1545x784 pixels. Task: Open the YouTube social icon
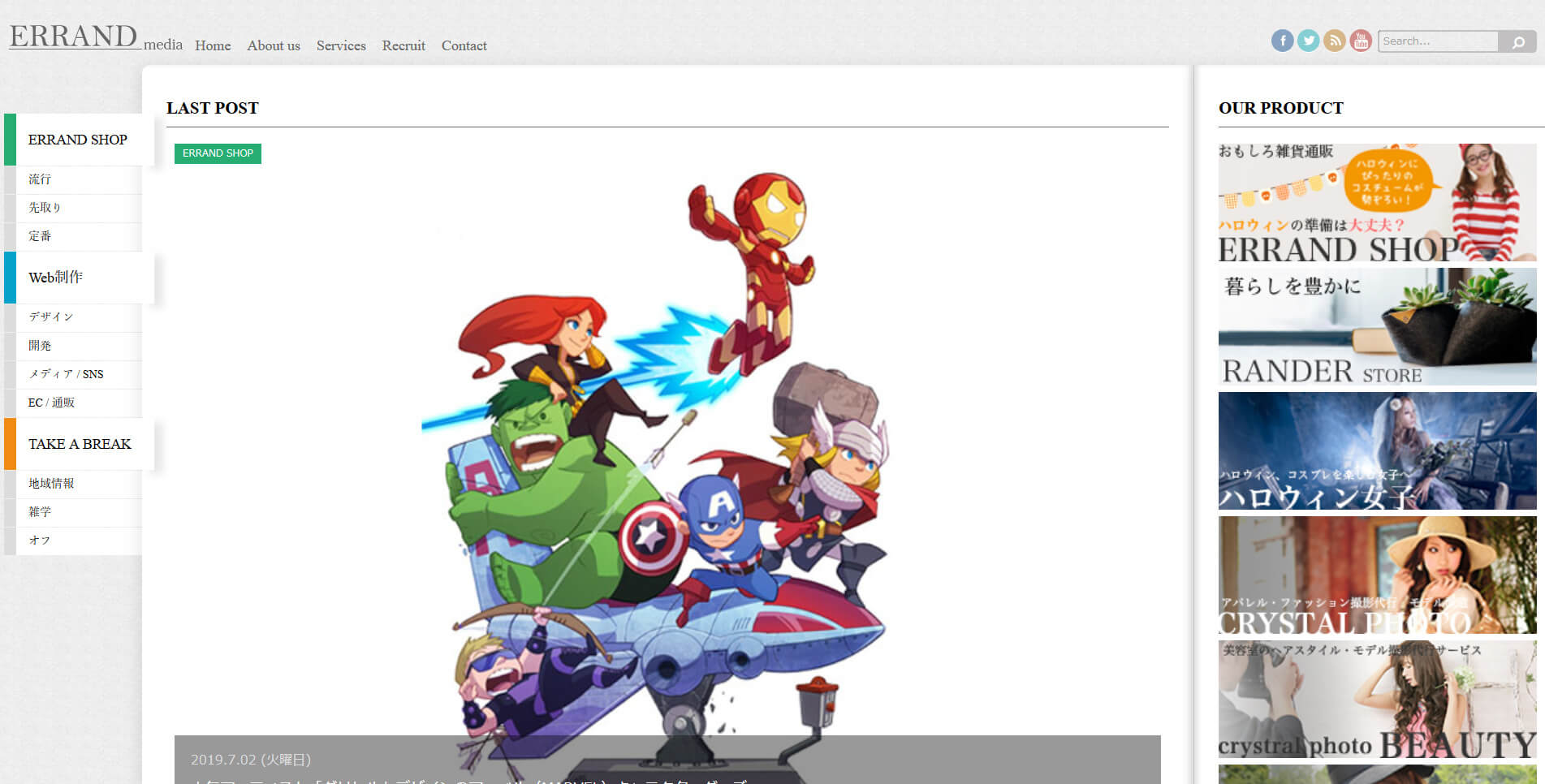1361,41
